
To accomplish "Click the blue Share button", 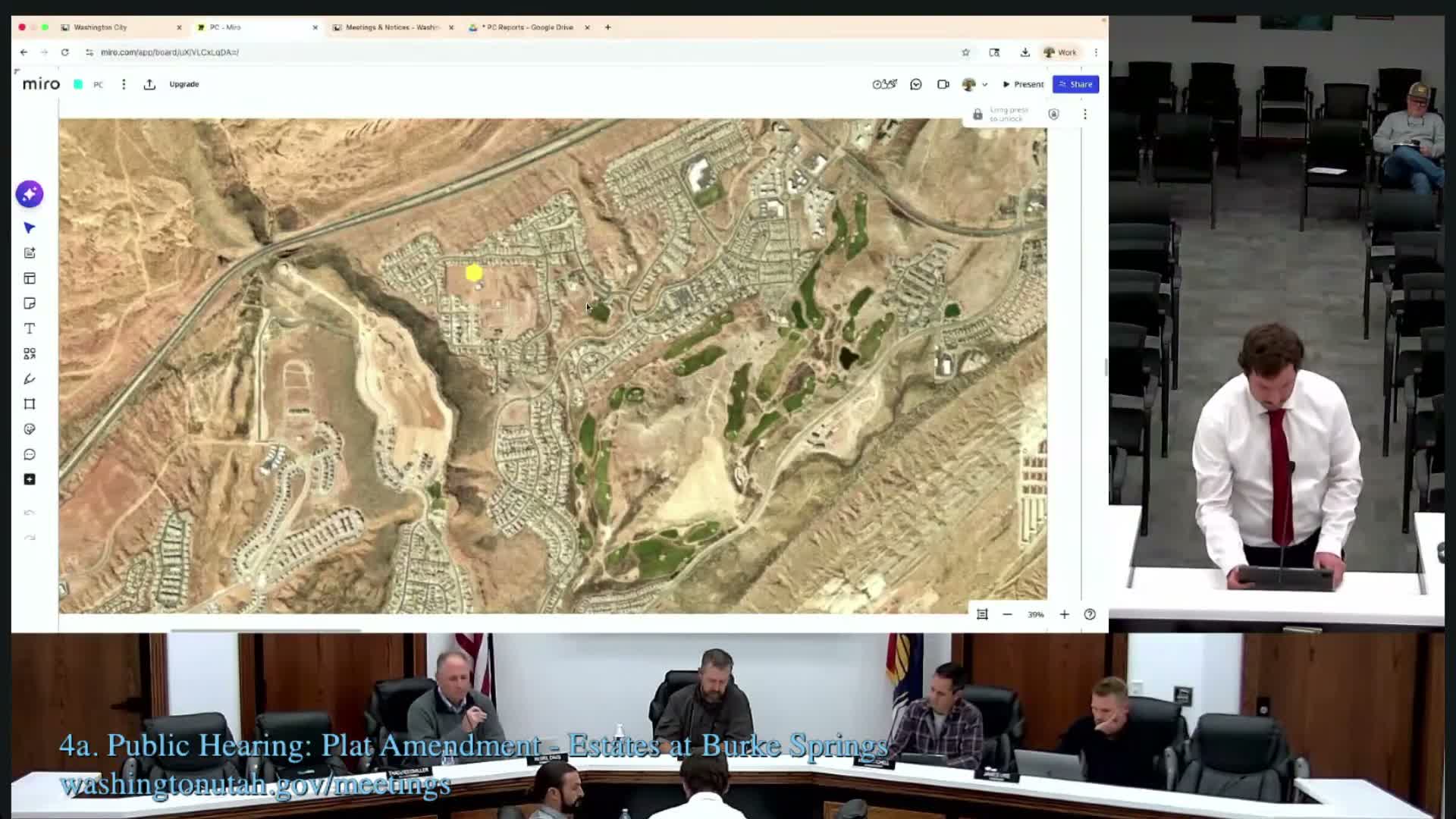I will [x=1075, y=84].
